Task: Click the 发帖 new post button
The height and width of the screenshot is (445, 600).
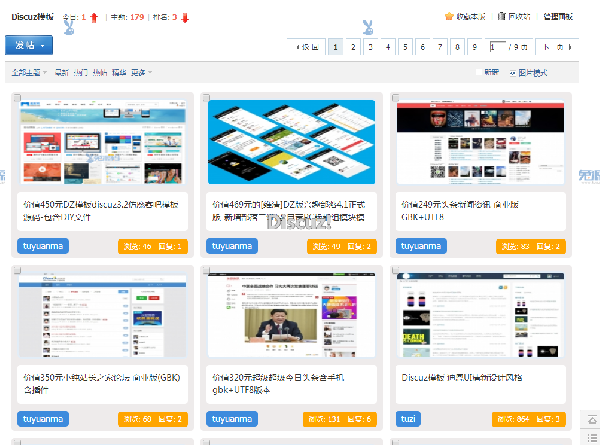Action: 29,45
